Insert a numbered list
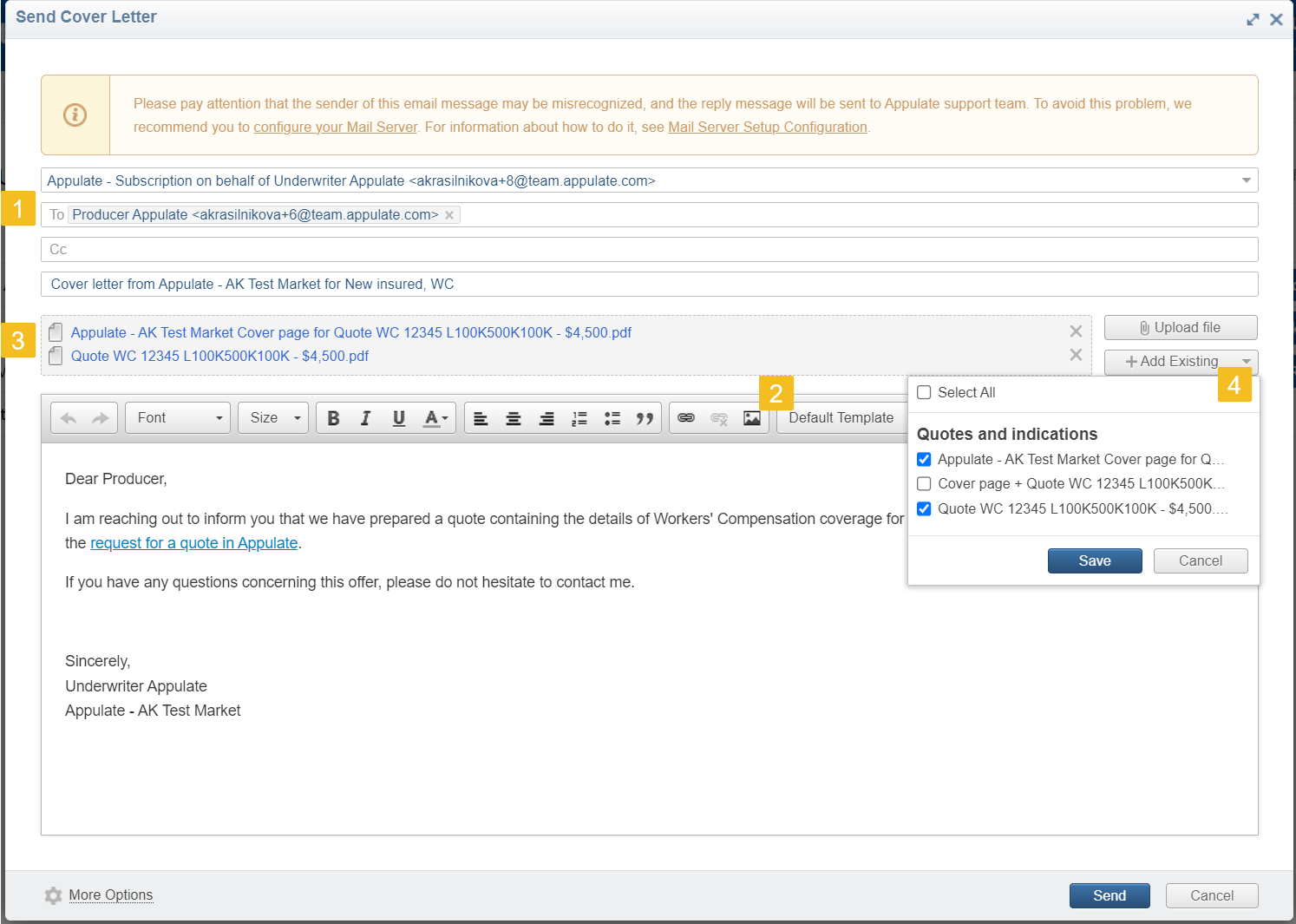The height and width of the screenshot is (924, 1296). click(x=579, y=418)
